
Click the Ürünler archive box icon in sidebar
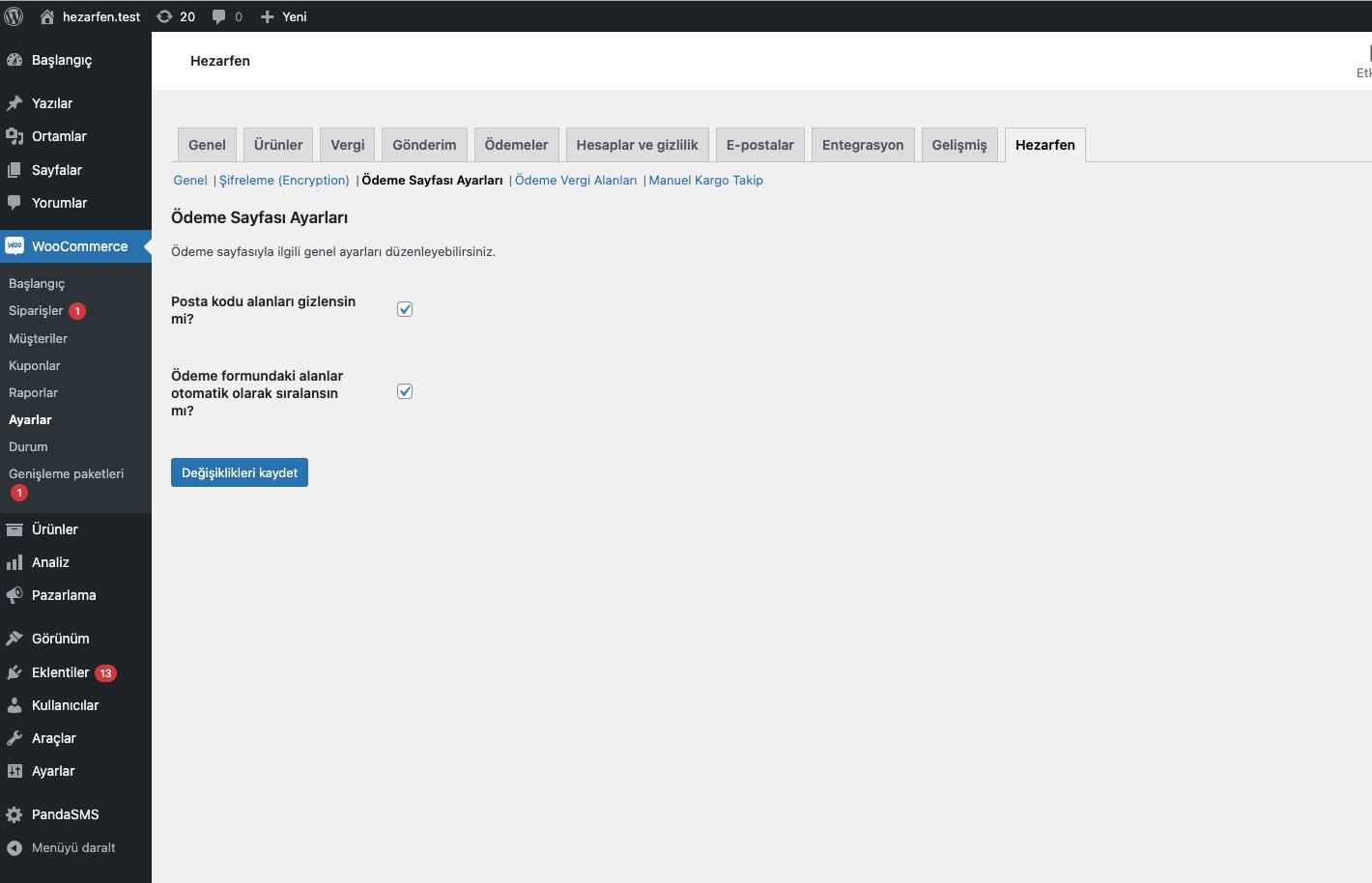point(14,529)
